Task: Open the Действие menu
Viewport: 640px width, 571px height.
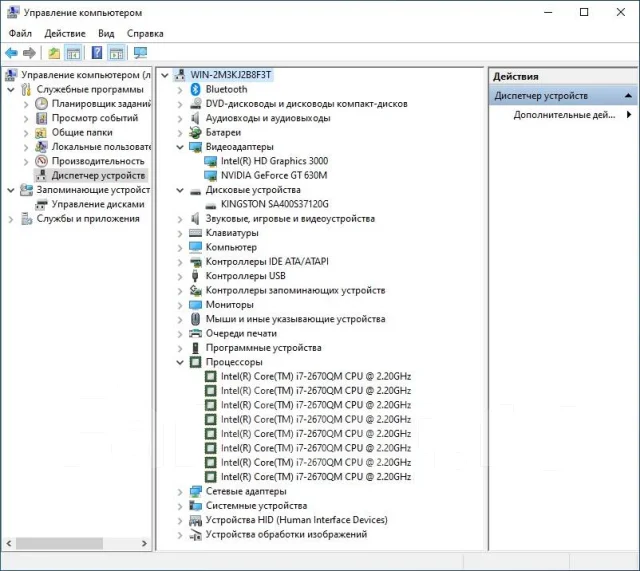Action: point(65,33)
